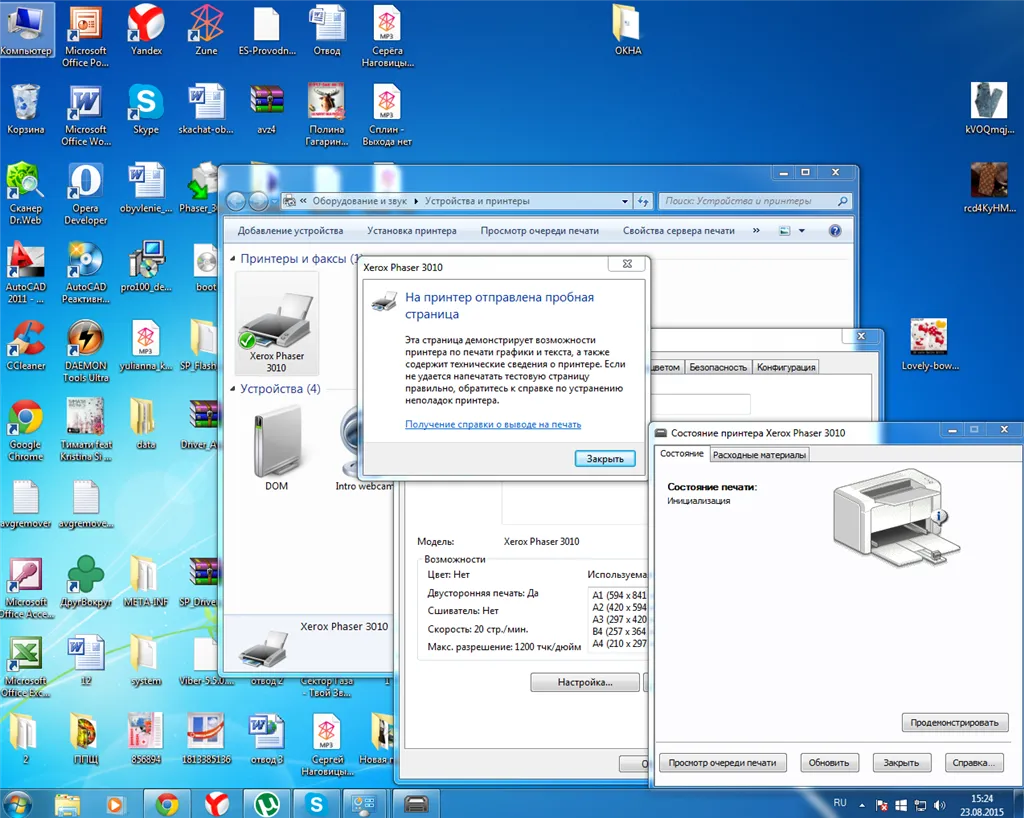Click Свойства сервера печати in toolbar
The width and height of the screenshot is (1024, 818).
pos(679,230)
